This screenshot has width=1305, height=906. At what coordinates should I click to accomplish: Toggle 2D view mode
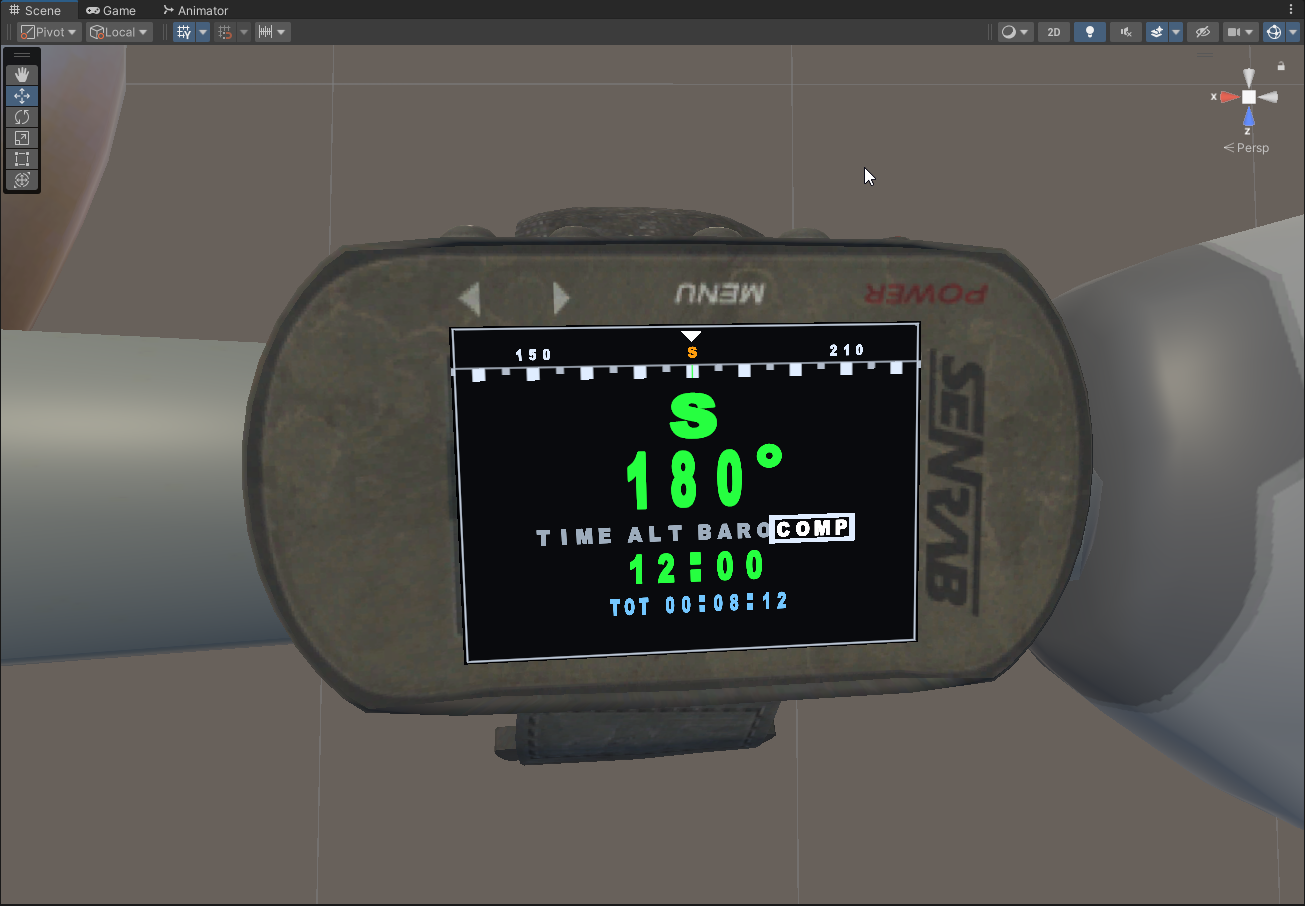point(1053,32)
